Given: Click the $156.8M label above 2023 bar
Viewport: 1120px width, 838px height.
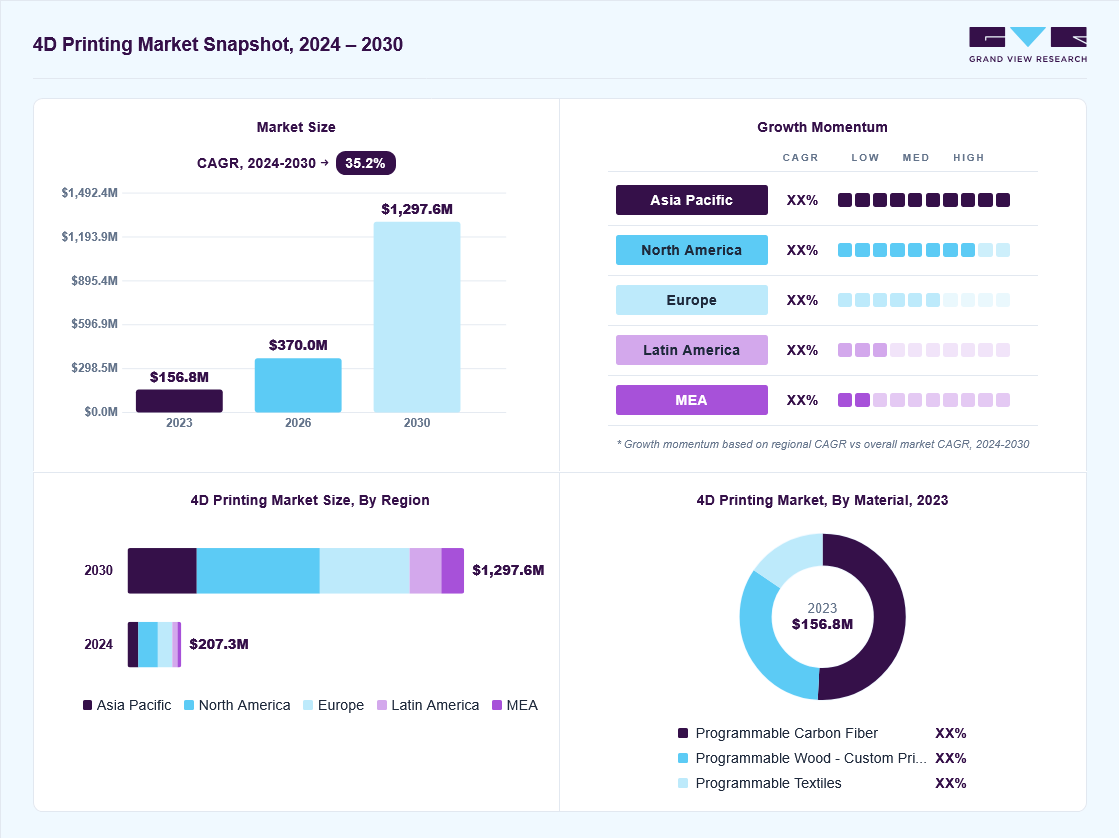Looking at the screenshot, I should [x=179, y=377].
